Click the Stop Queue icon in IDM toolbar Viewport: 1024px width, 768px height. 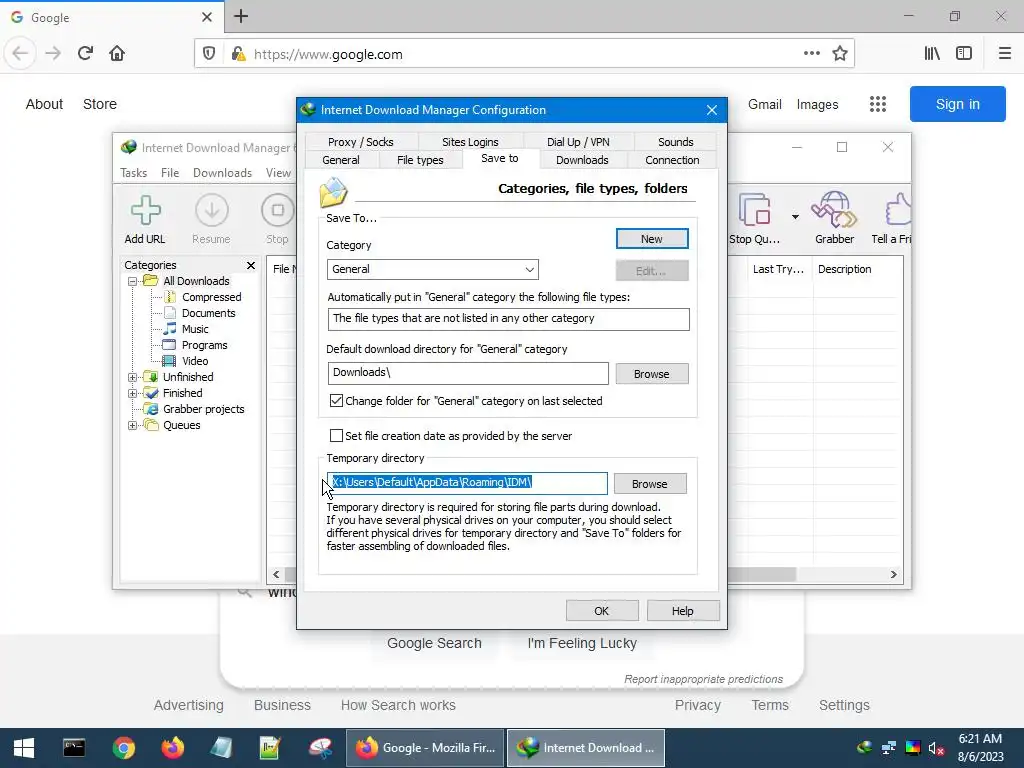[x=754, y=219]
